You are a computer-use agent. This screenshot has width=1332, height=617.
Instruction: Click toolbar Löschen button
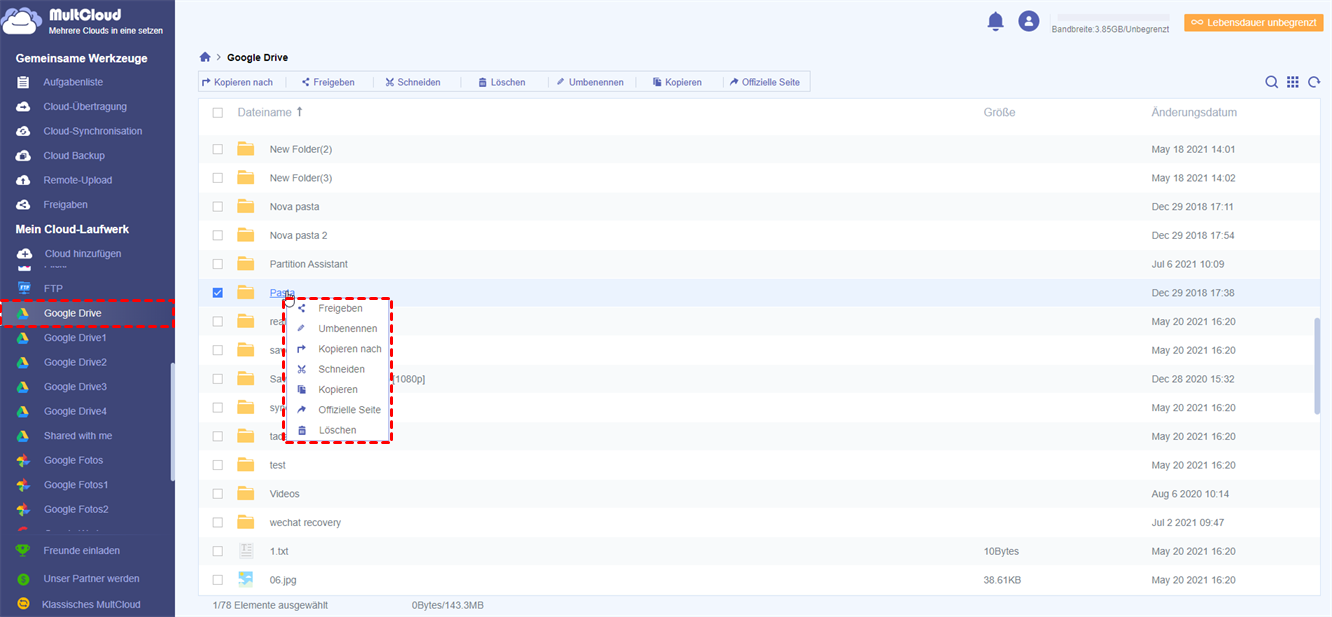(502, 82)
